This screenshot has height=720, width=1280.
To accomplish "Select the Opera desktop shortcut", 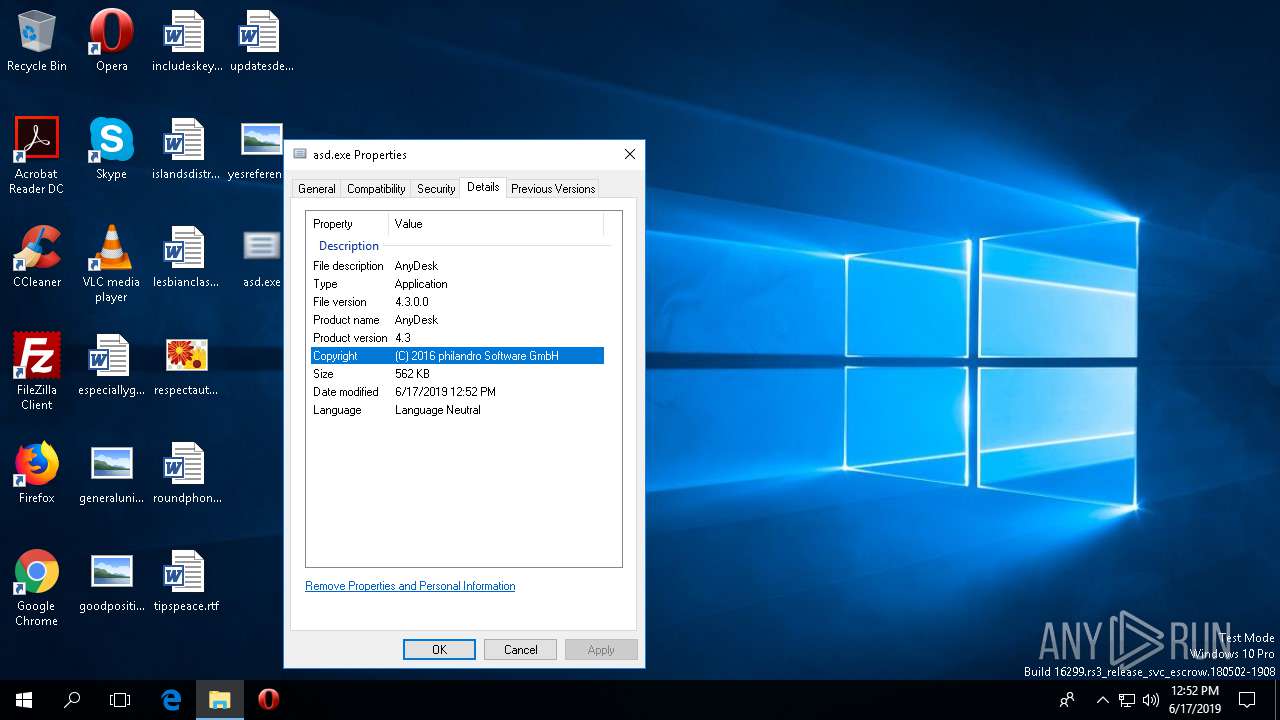I will click(111, 41).
